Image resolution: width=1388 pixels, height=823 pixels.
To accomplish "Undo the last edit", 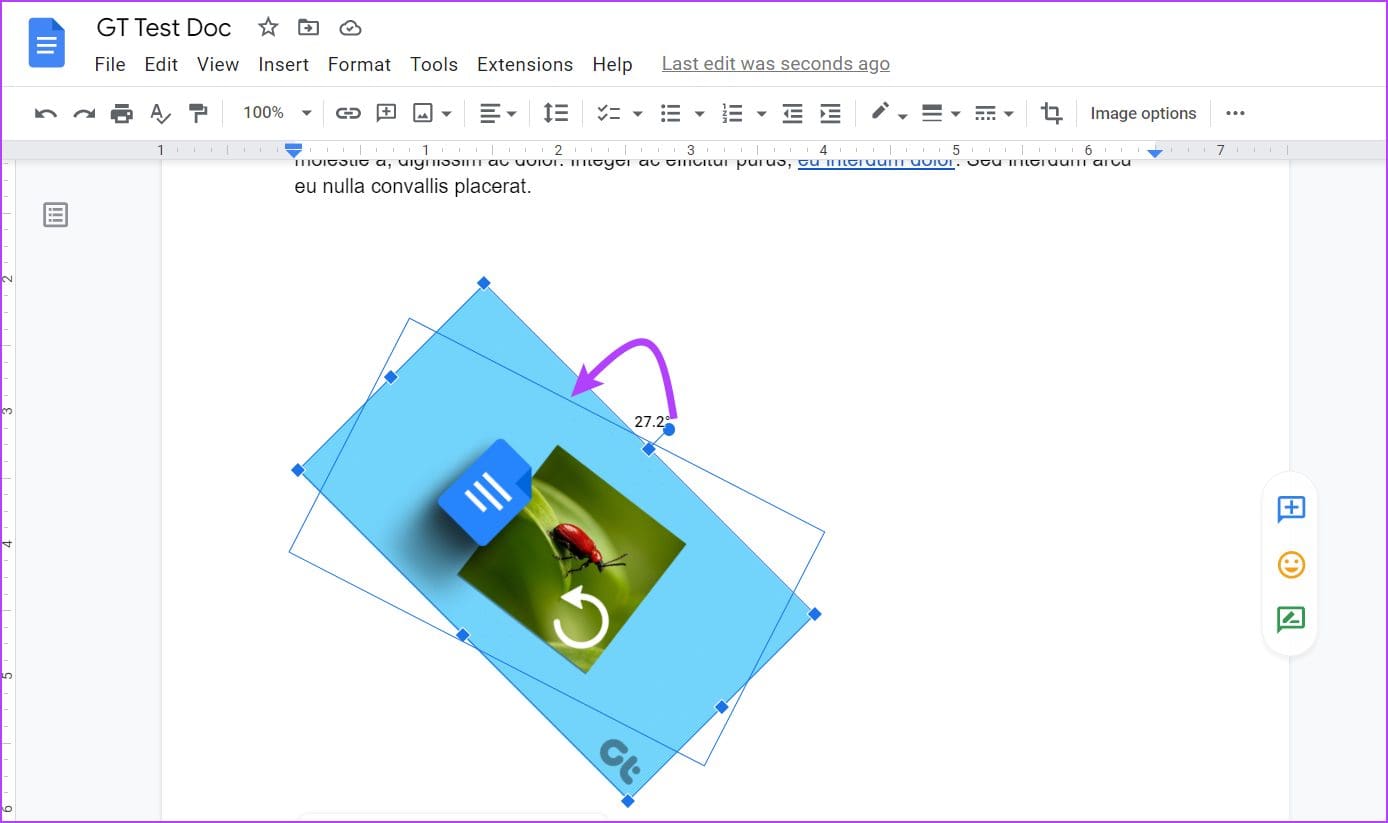I will click(46, 113).
